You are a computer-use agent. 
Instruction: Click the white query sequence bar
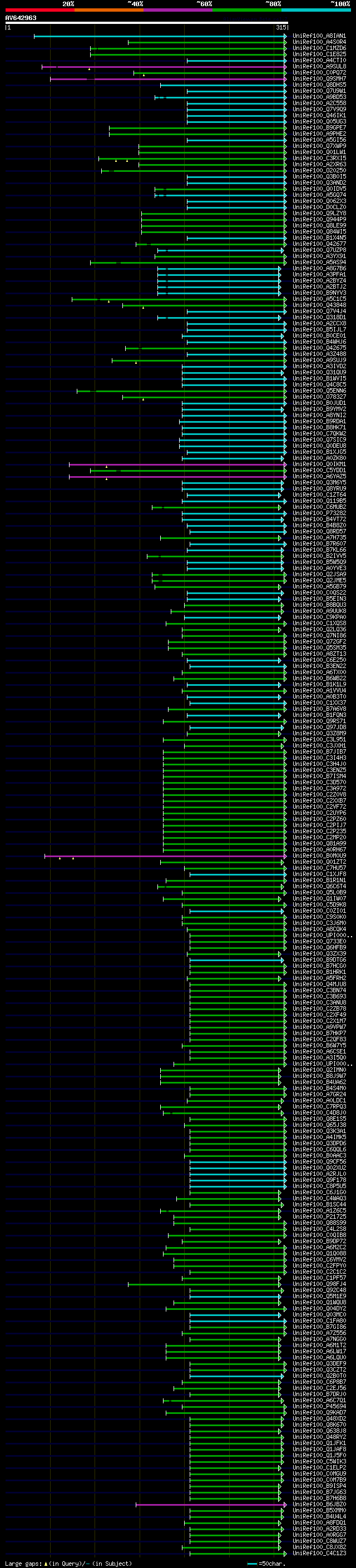pyautogui.click(x=146, y=23)
